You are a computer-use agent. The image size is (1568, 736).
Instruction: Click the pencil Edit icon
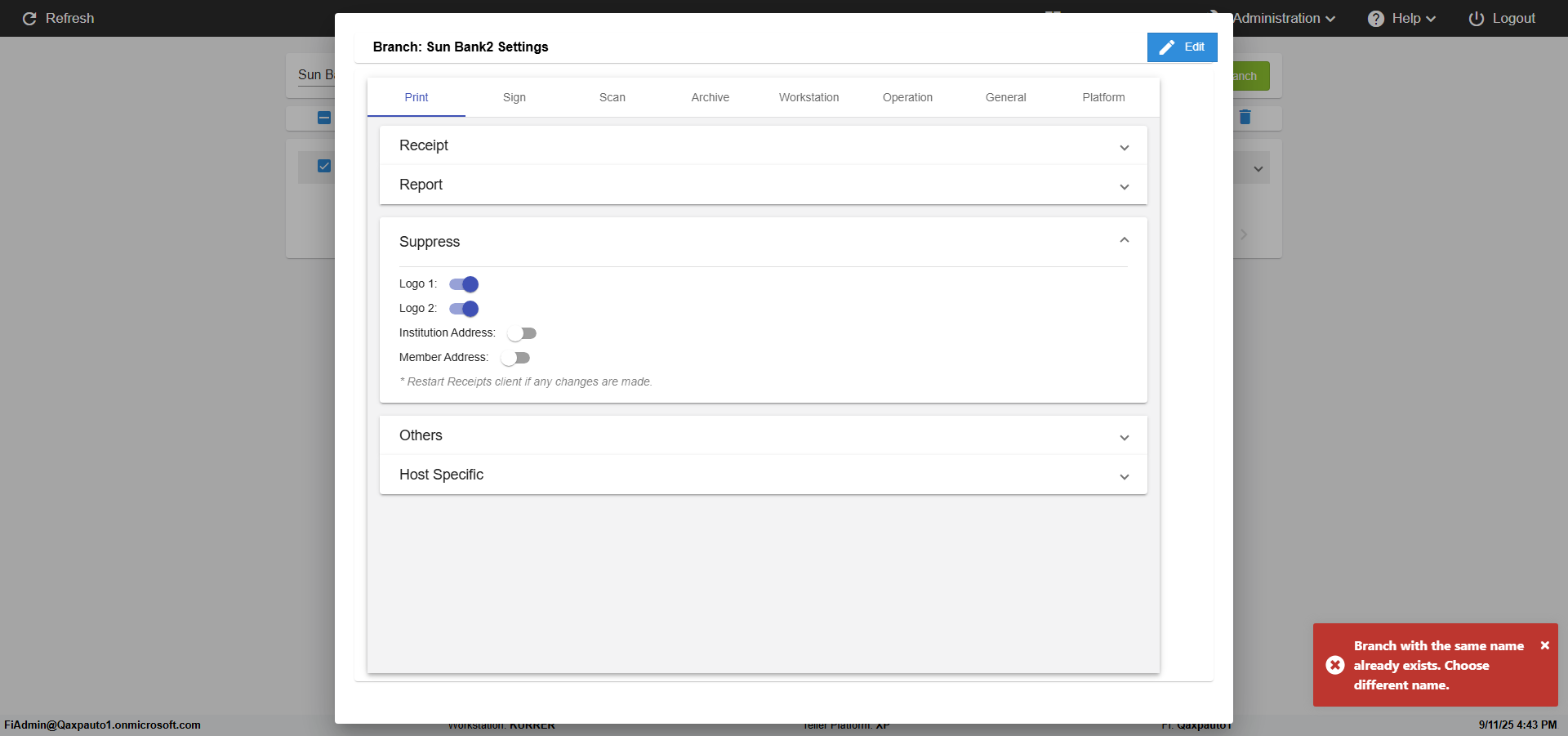(1167, 47)
